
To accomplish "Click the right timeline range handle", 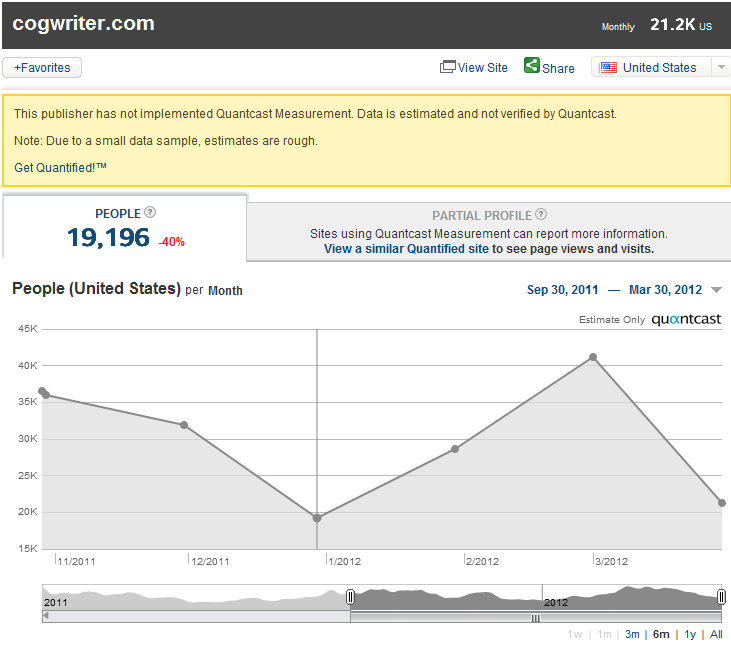I will click(x=721, y=597).
